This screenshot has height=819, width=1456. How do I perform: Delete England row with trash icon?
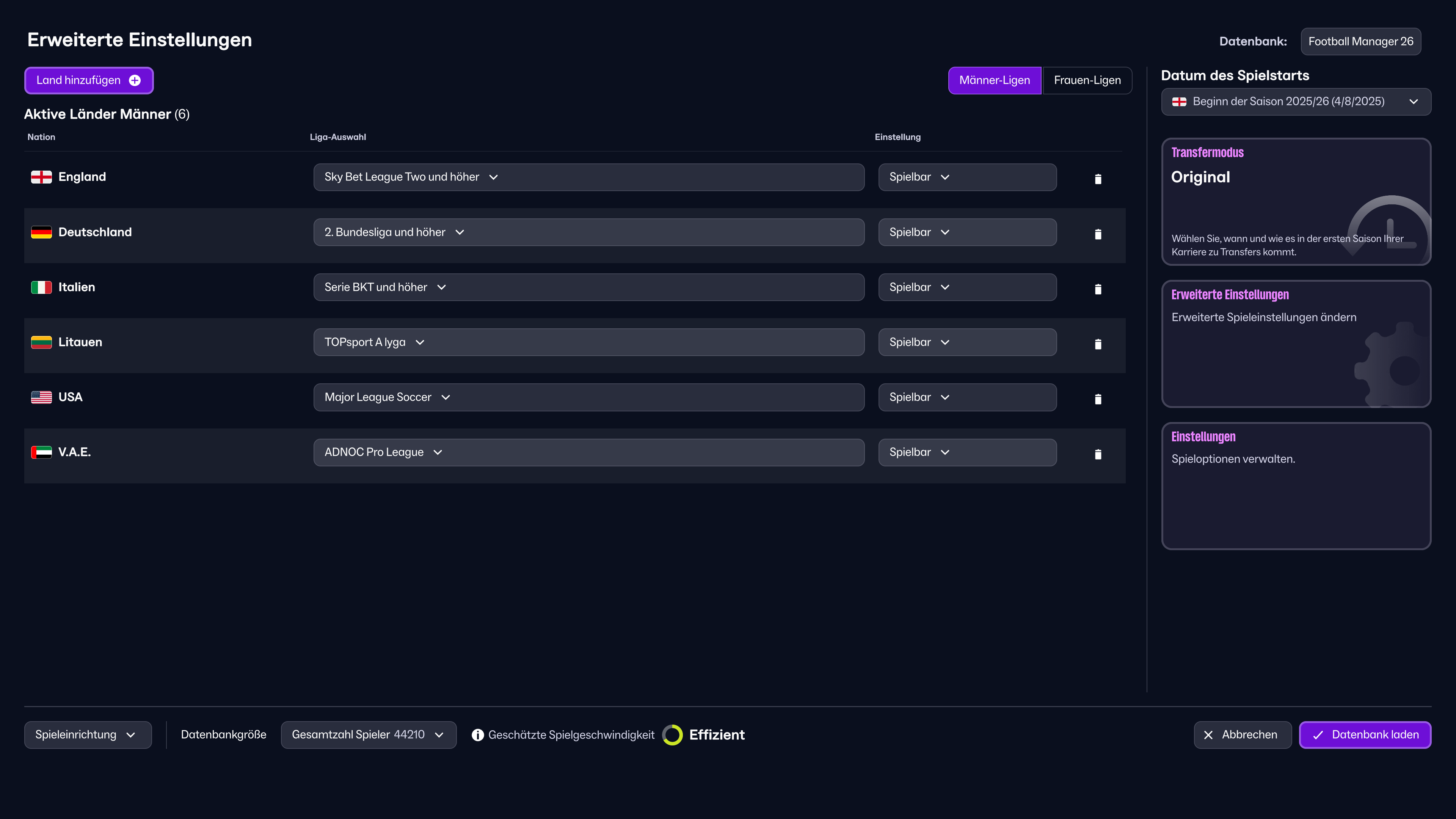click(1098, 179)
